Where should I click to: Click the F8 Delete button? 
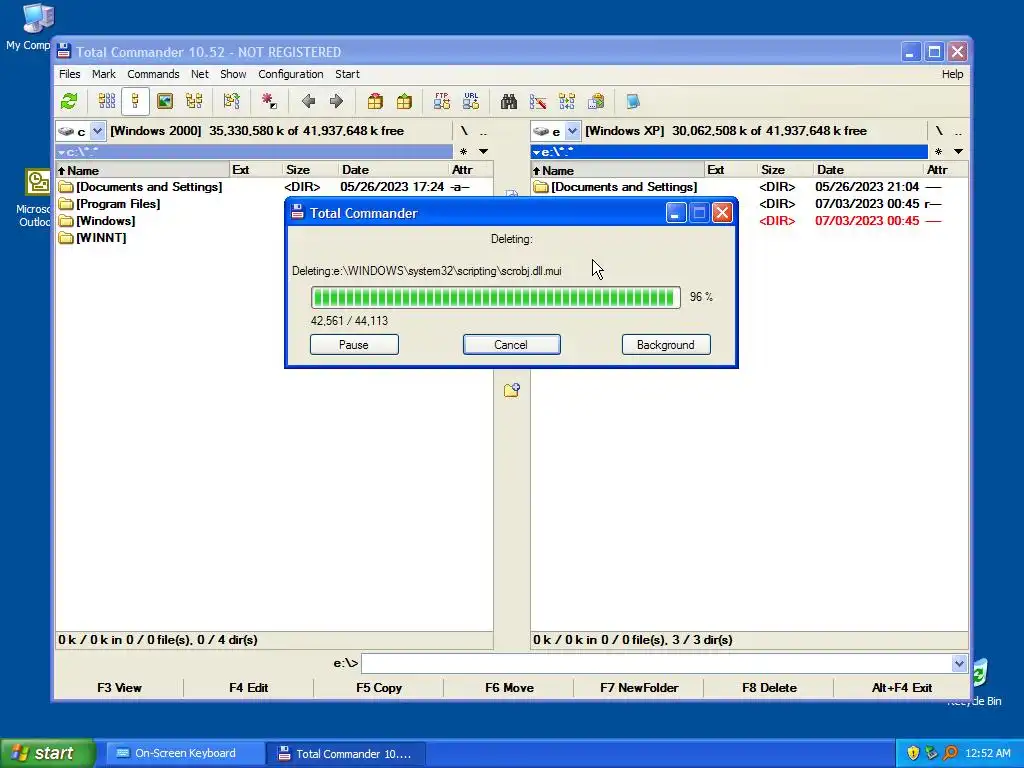(x=769, y=688)
